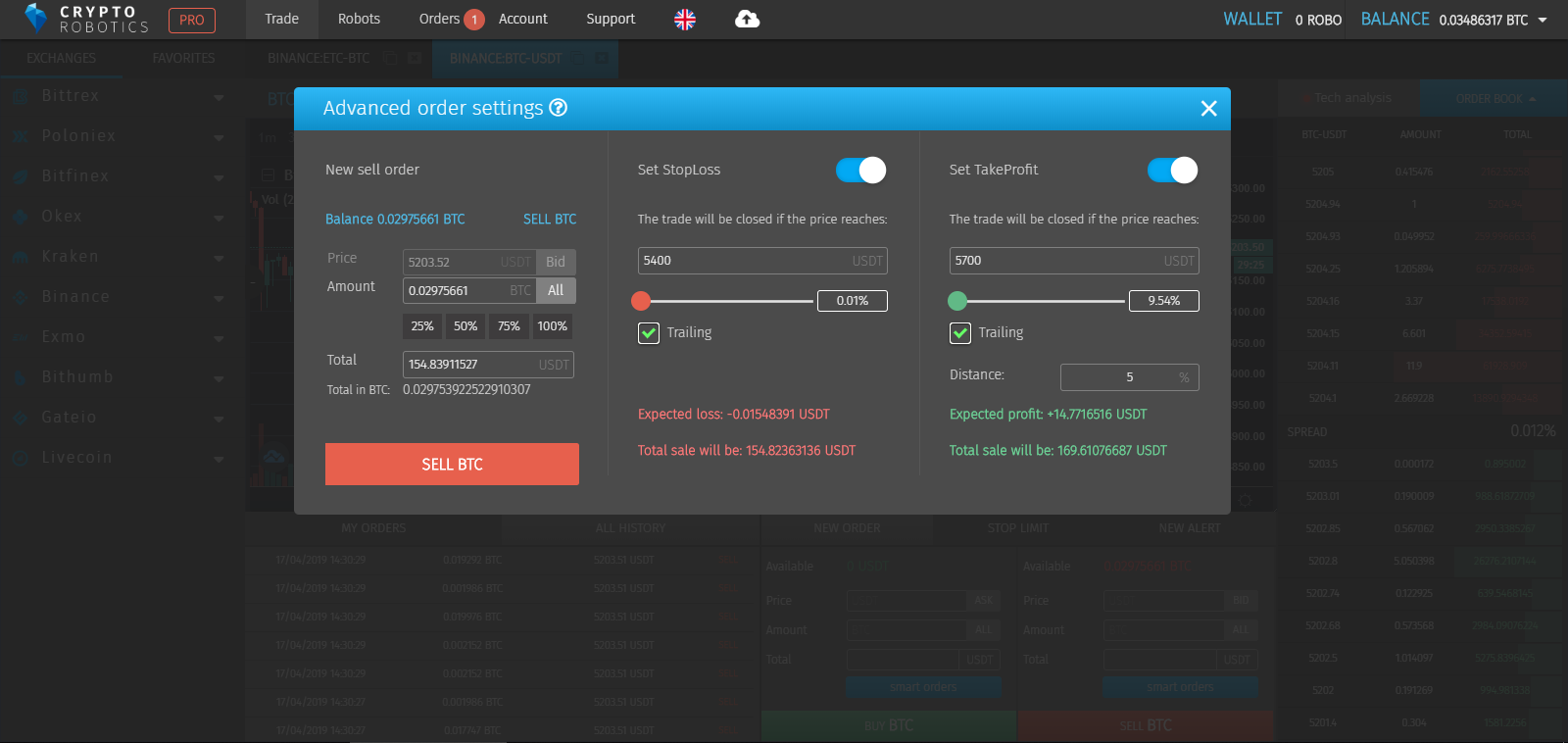Open the language flag selector
The height and width of the screenshot is (743, 1568).
point(685,20)
